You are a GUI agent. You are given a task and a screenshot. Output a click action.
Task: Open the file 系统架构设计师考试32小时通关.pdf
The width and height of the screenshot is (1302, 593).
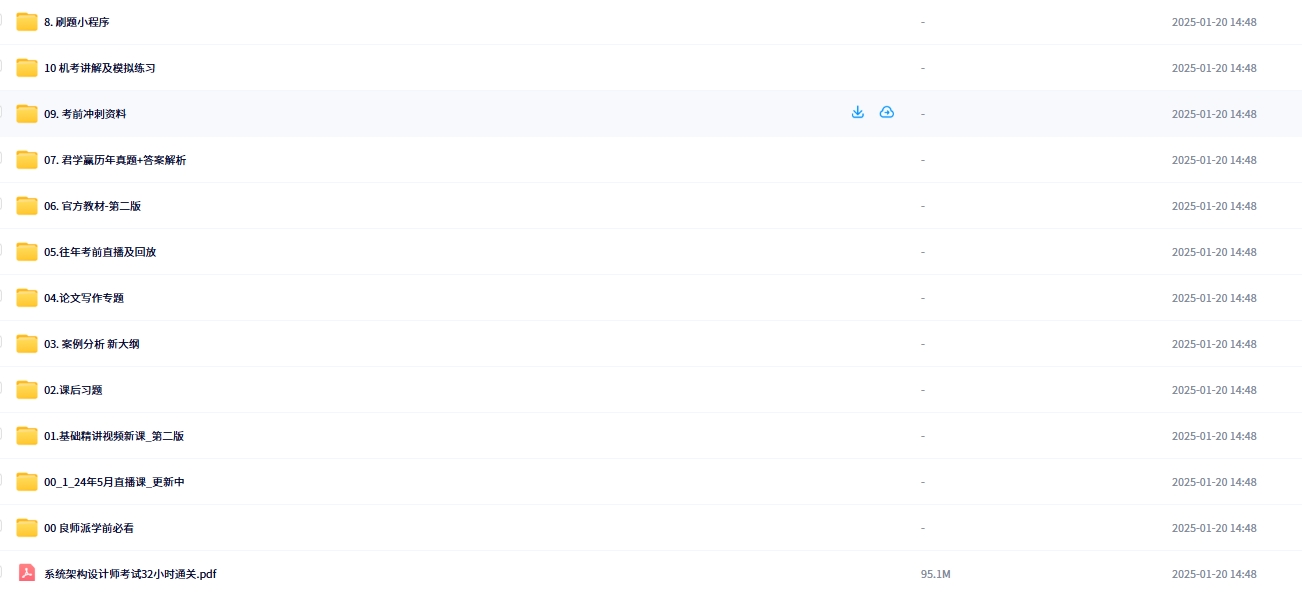[x=130, y=574]
